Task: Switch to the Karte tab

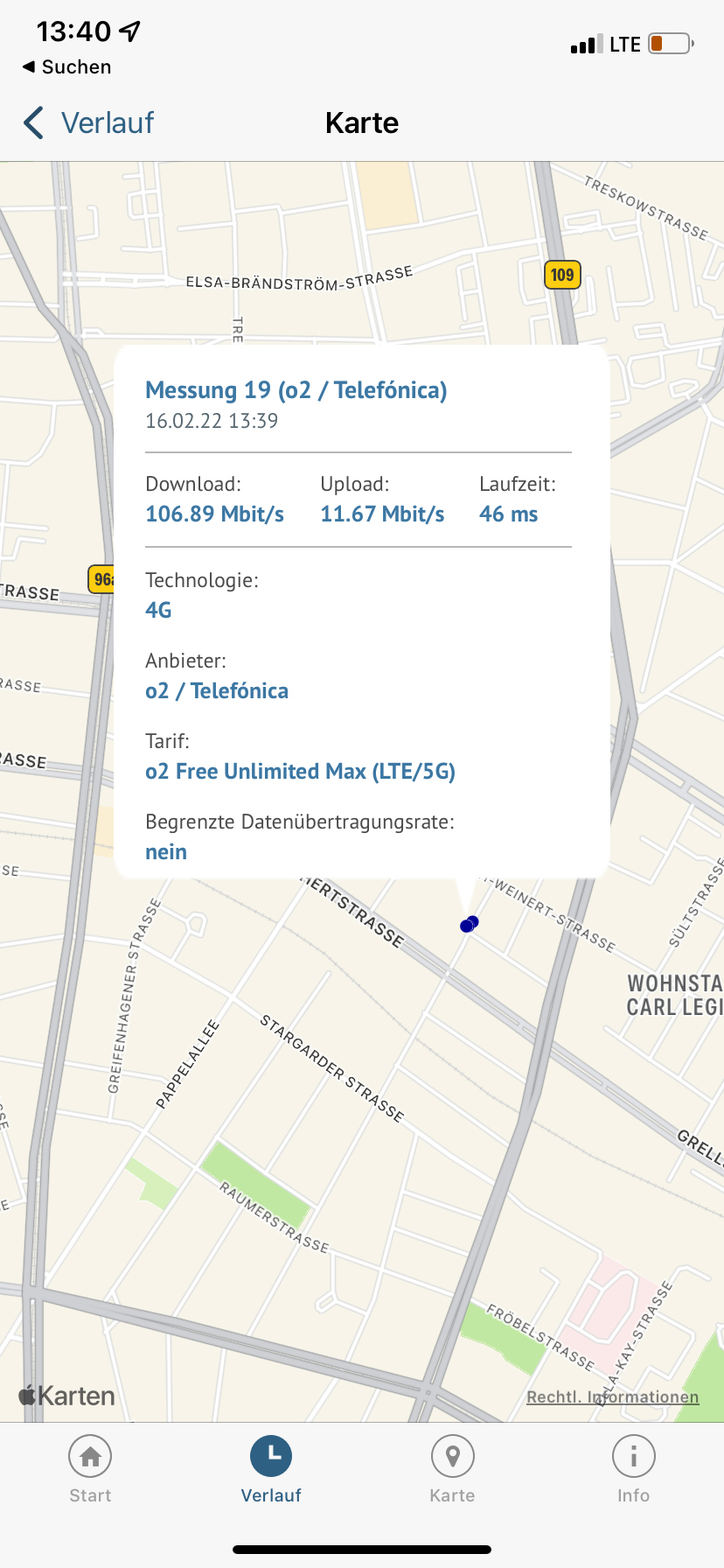Action: (x=452, y=1470)
